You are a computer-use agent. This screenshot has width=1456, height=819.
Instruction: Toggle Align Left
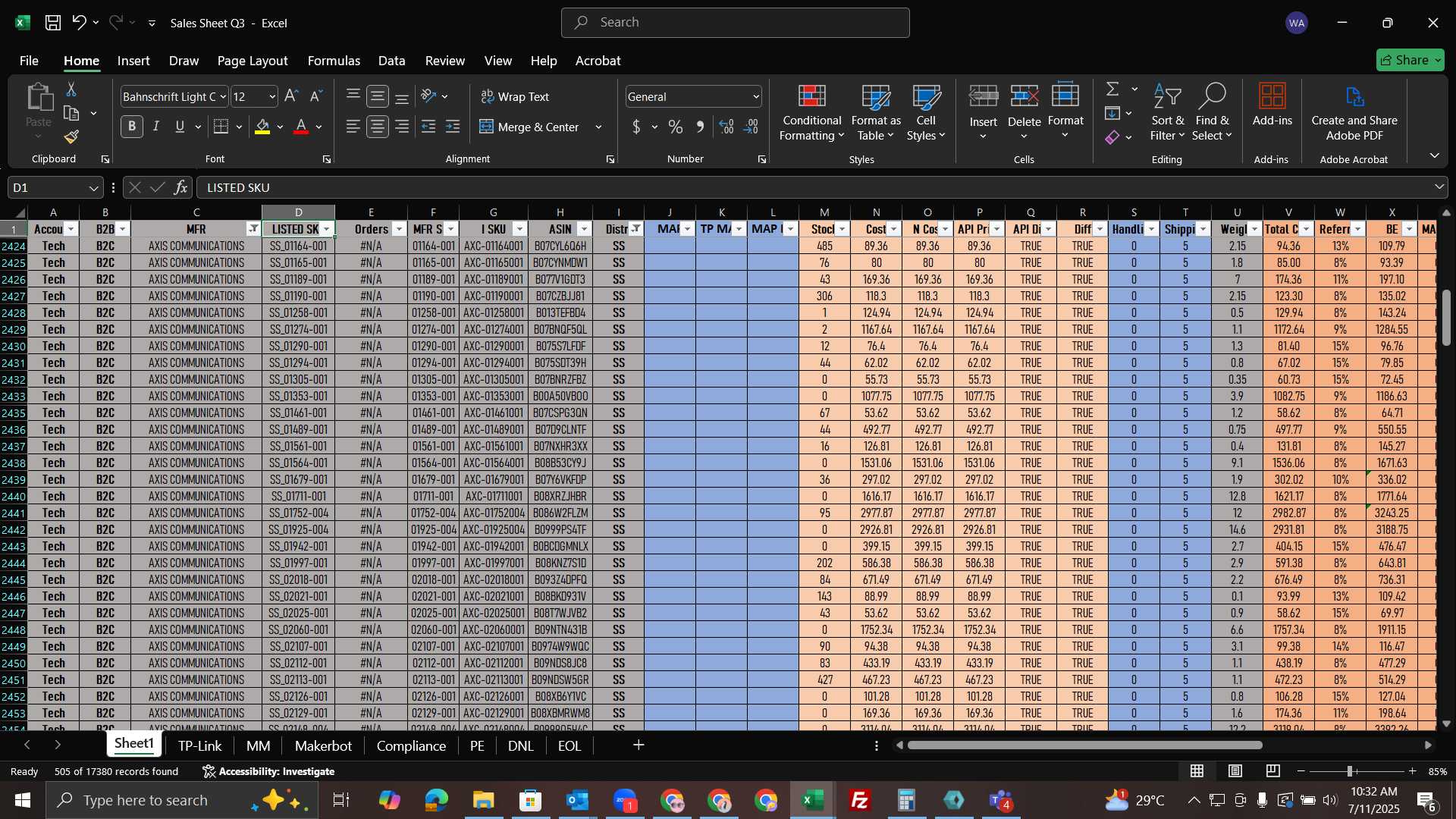click(x=353, y=127)
